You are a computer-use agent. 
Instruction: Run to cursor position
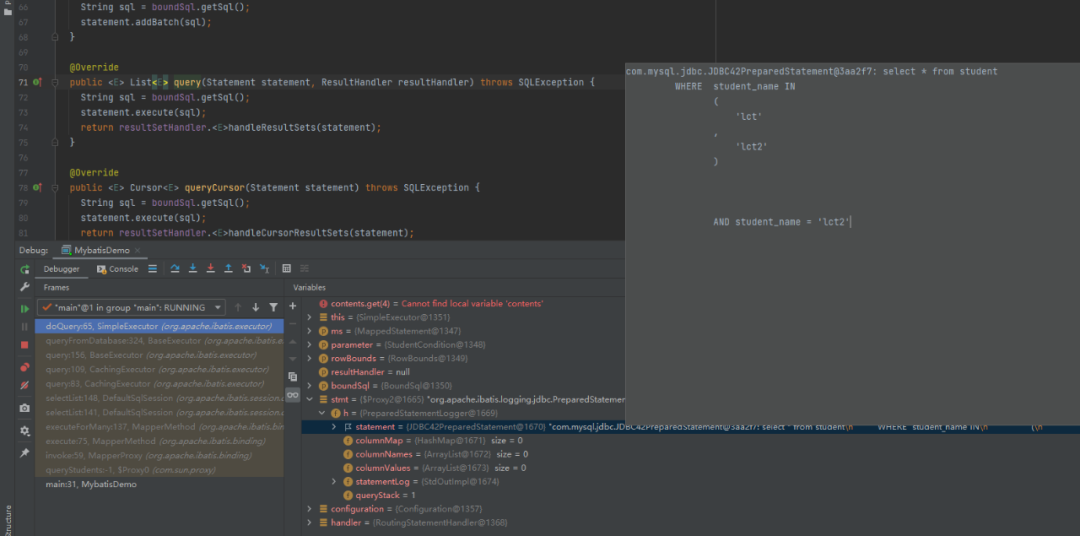264,269
